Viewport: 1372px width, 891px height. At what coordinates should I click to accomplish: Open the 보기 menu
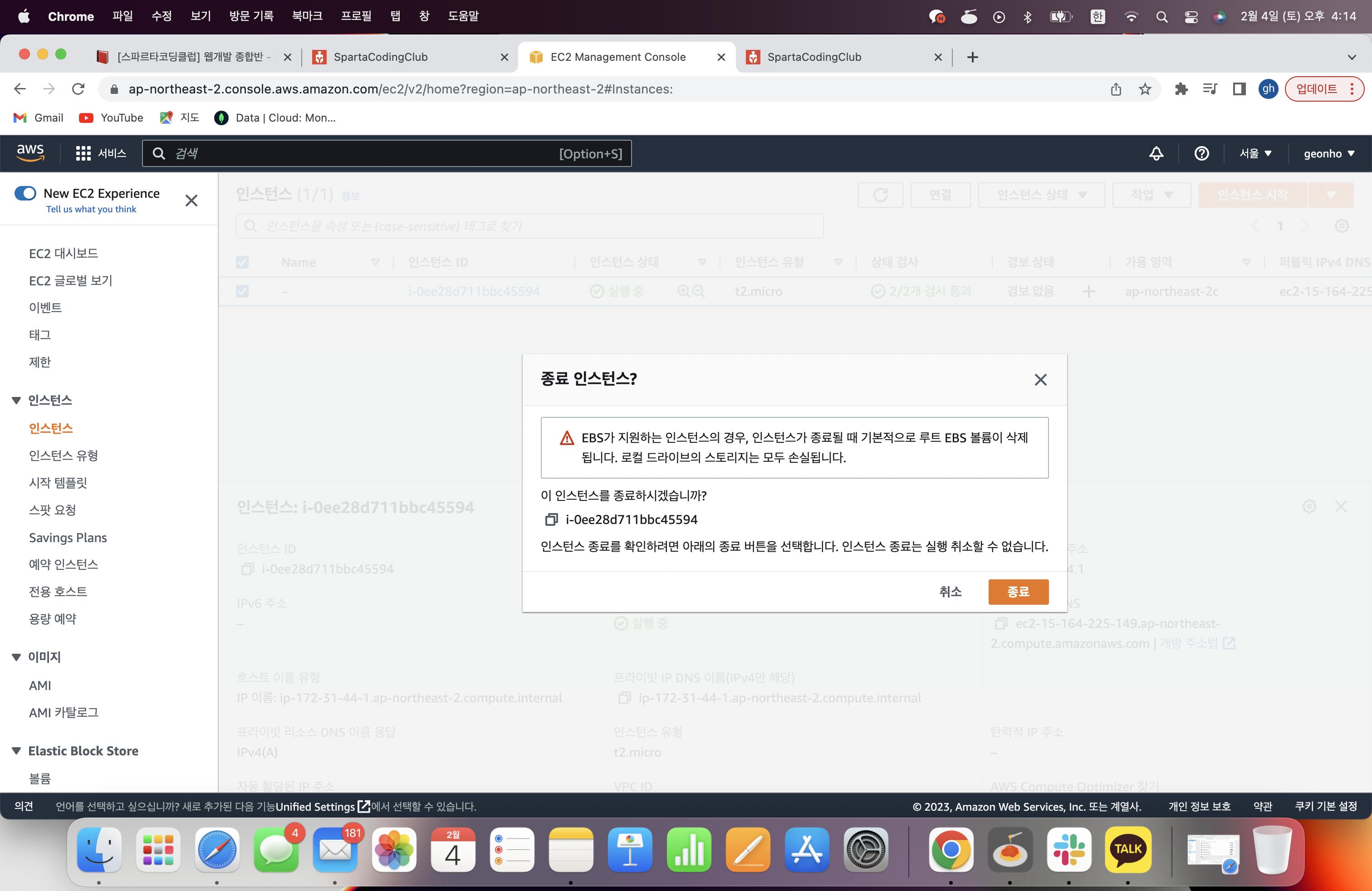(201, 16)
